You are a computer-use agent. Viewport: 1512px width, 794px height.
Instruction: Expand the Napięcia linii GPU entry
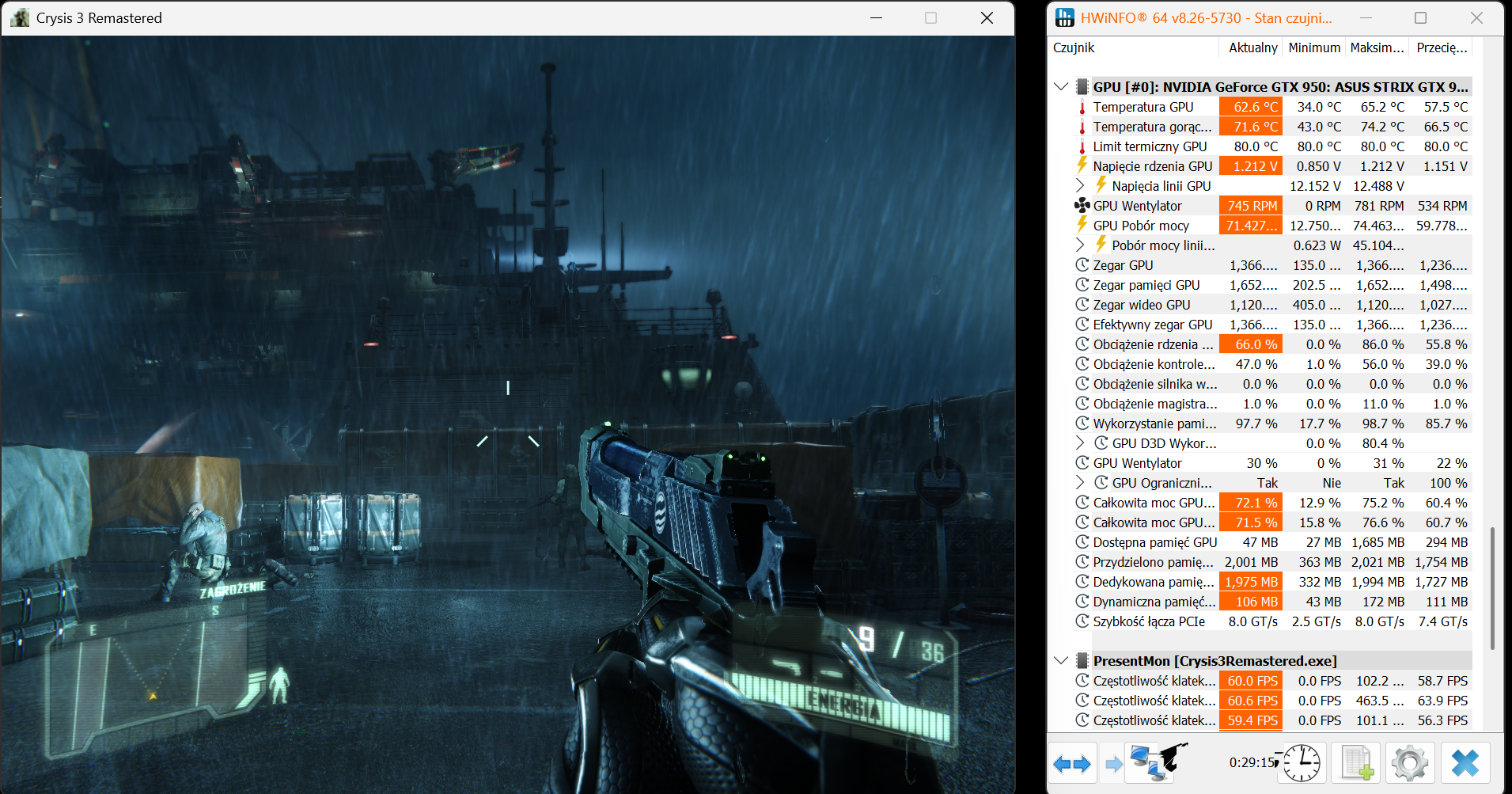point(1080,186)
